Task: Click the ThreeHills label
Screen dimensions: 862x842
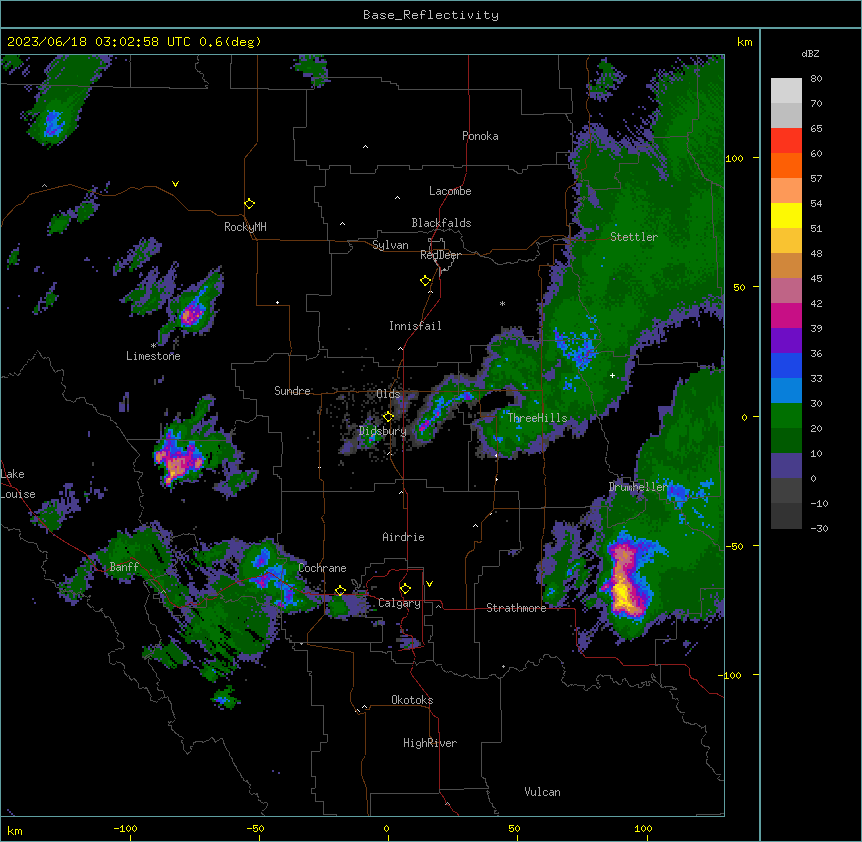Action: 537,418
